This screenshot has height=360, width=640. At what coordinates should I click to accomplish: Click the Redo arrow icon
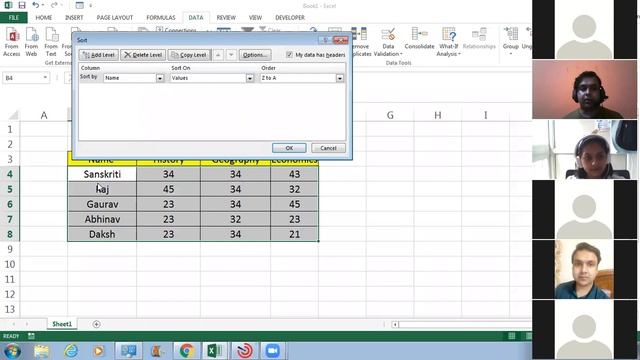click(x=54, y=5)
